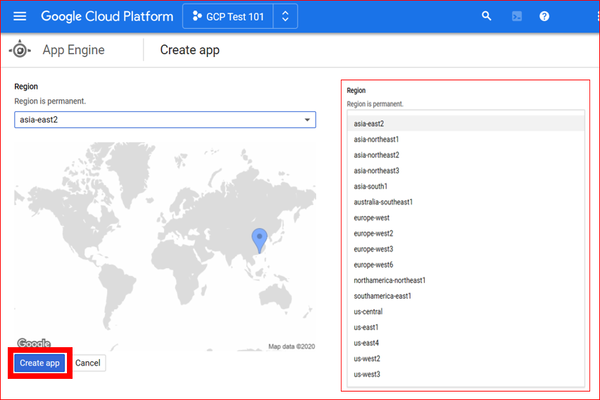
Task: Open the hamburger navigation menu
Action: [20, 16]
